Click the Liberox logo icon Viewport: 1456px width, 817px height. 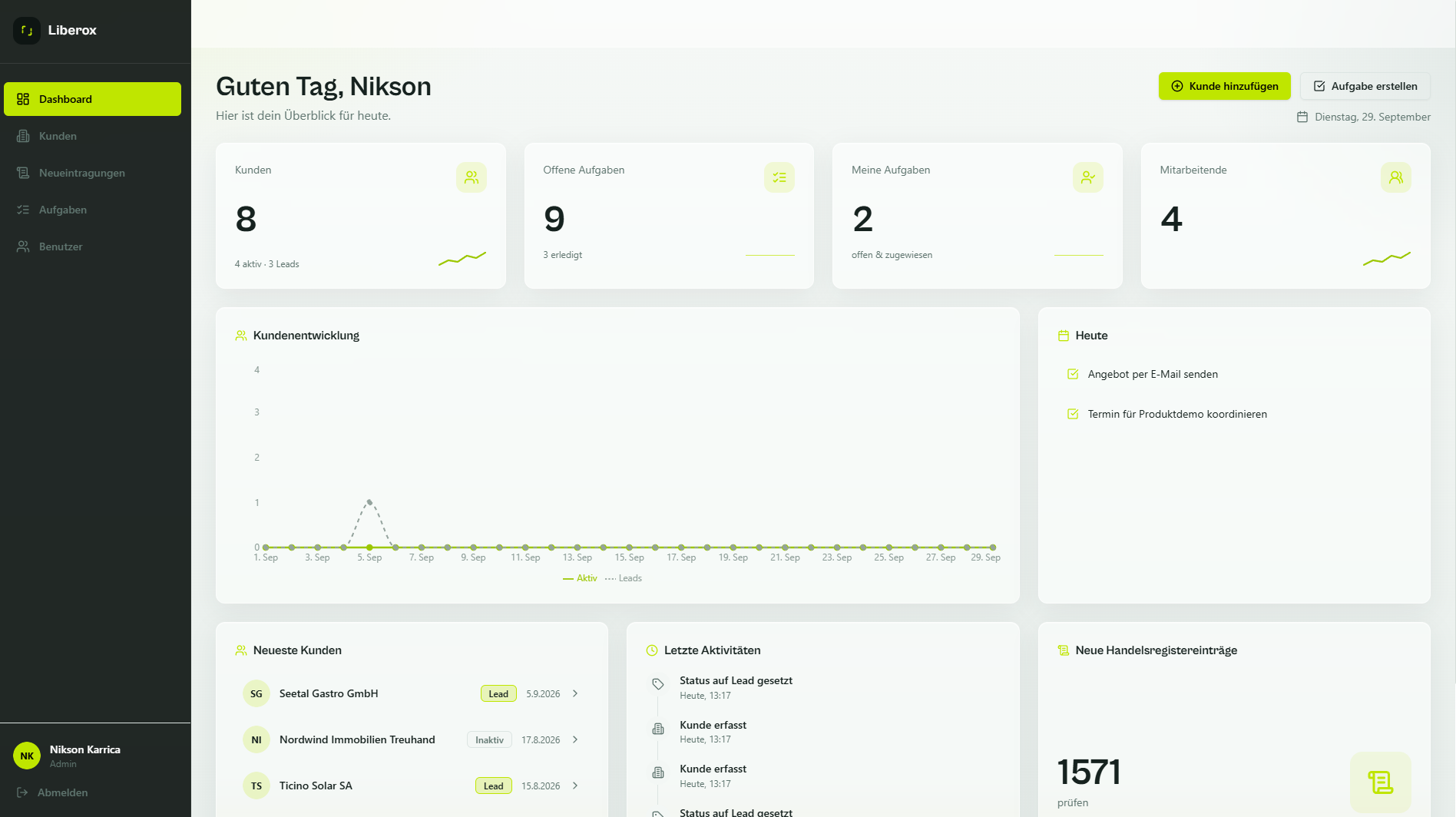(27, 31)
